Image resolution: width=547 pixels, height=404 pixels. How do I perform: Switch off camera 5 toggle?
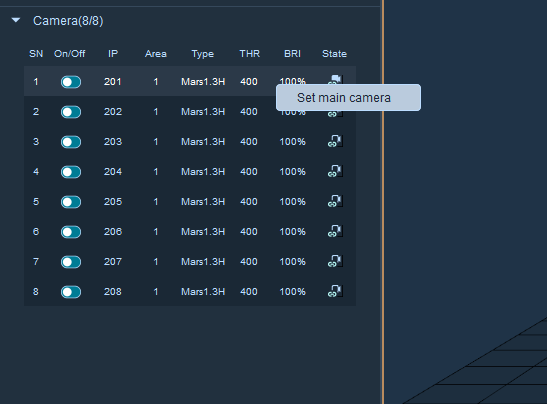71,202
